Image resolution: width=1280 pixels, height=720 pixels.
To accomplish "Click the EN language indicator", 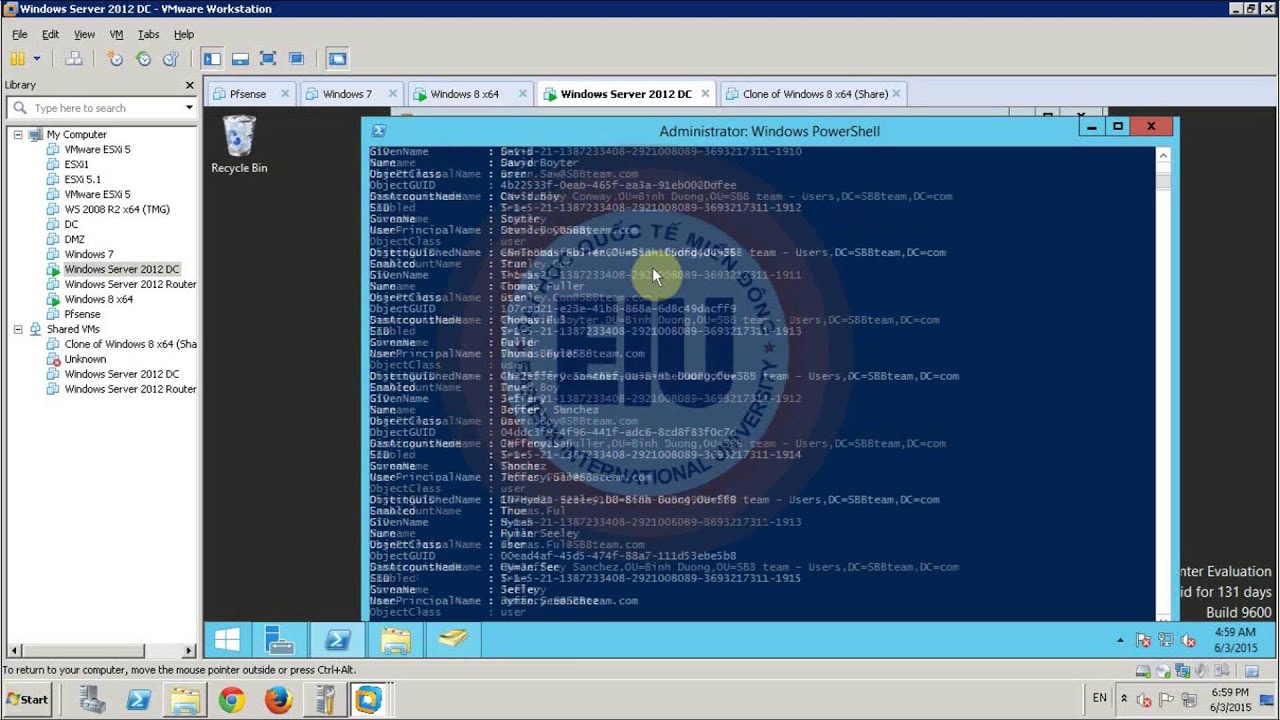I will click(x=1100, y=698).
